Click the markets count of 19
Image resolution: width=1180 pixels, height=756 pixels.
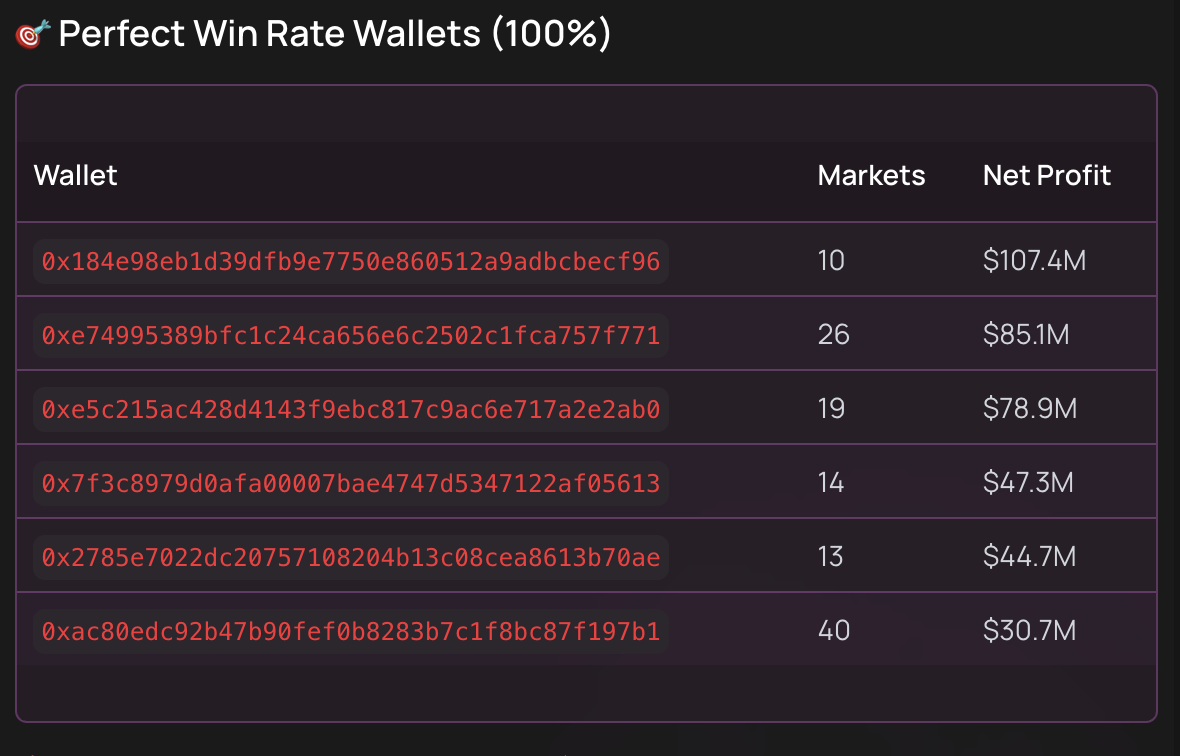(x=831, y=409)
